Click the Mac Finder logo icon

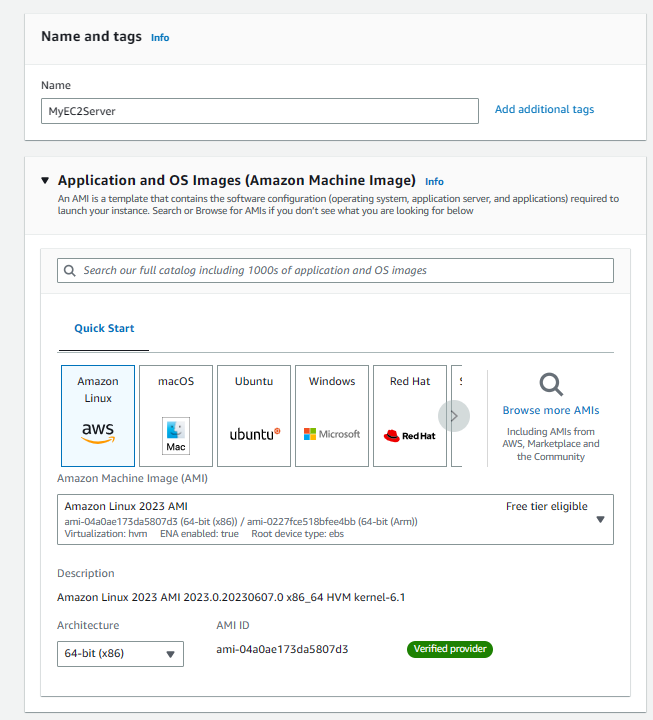(176, 436)
